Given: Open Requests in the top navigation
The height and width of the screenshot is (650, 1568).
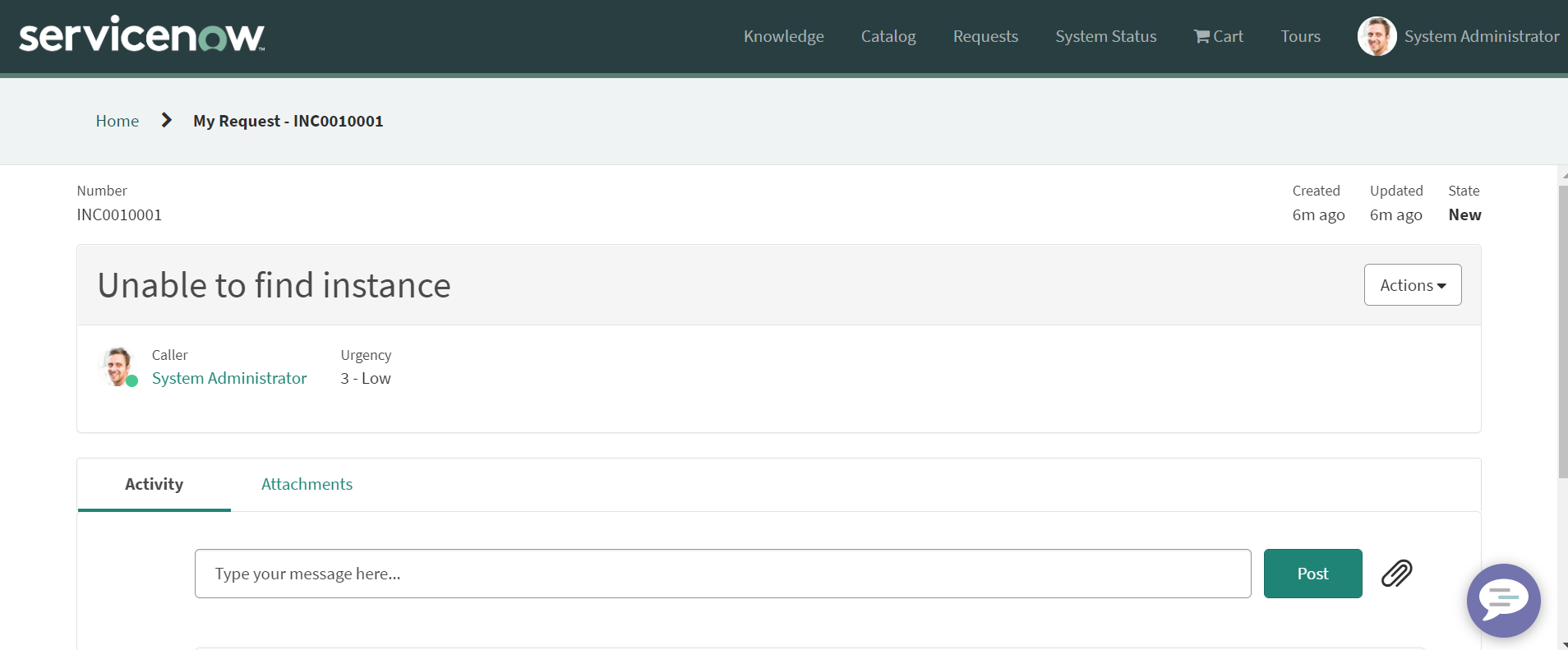Looking at the screenshot, I should click(x=985, y=36).
